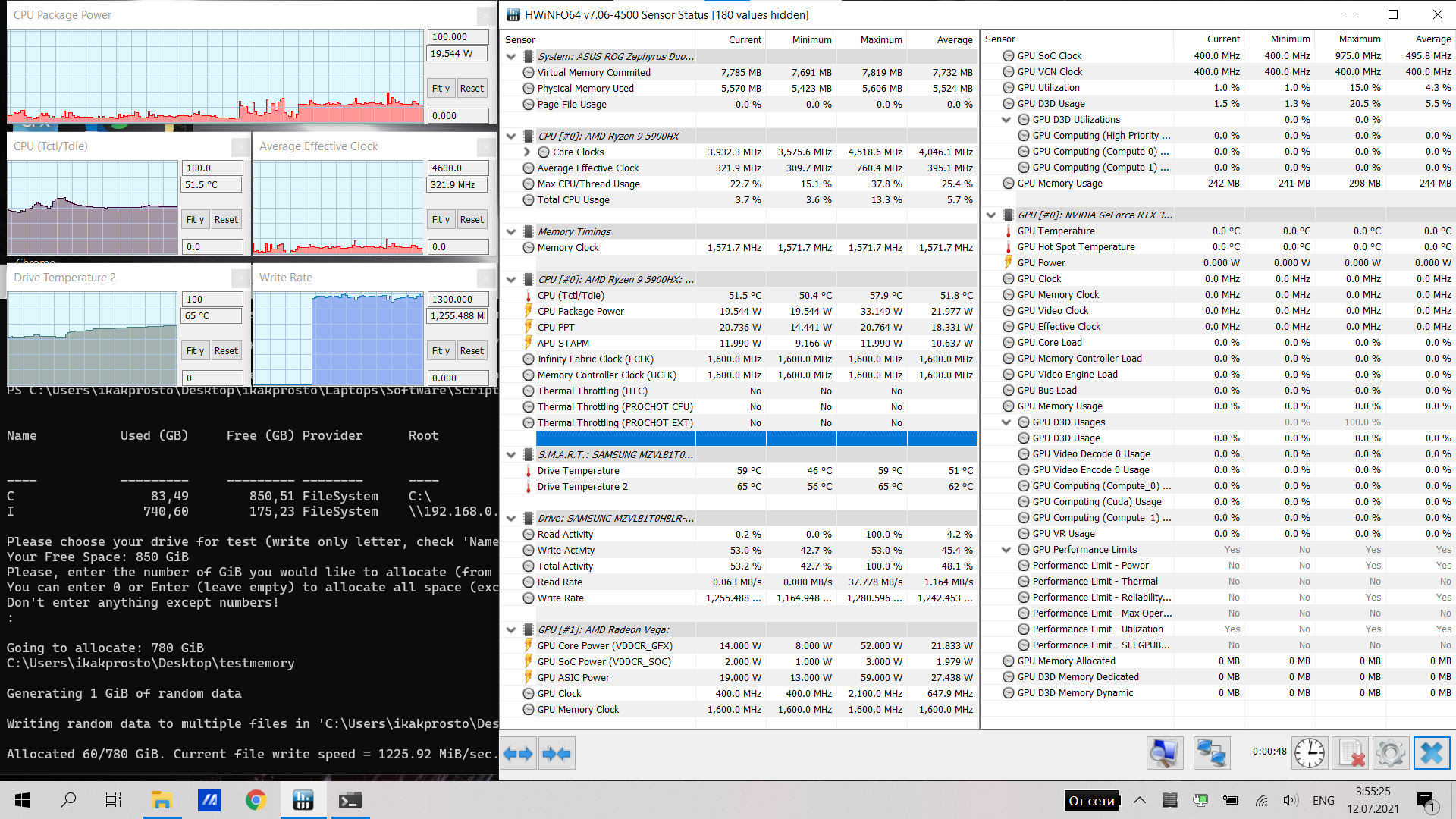
Task: Click the document with red X icon
Action: (x=1351, y=754)
